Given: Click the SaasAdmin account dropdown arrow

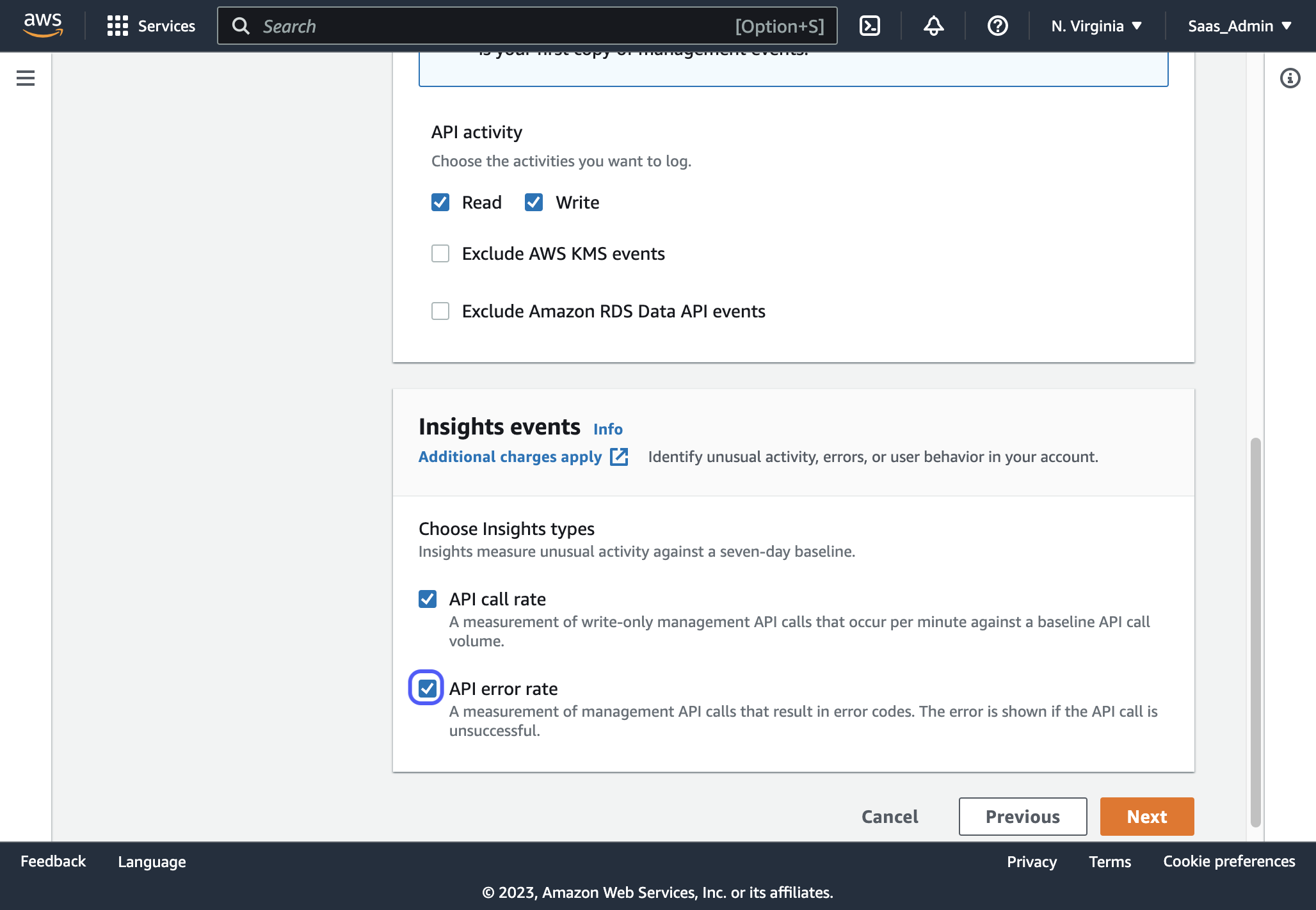Looking at the screenshot, I should 1292,26.
